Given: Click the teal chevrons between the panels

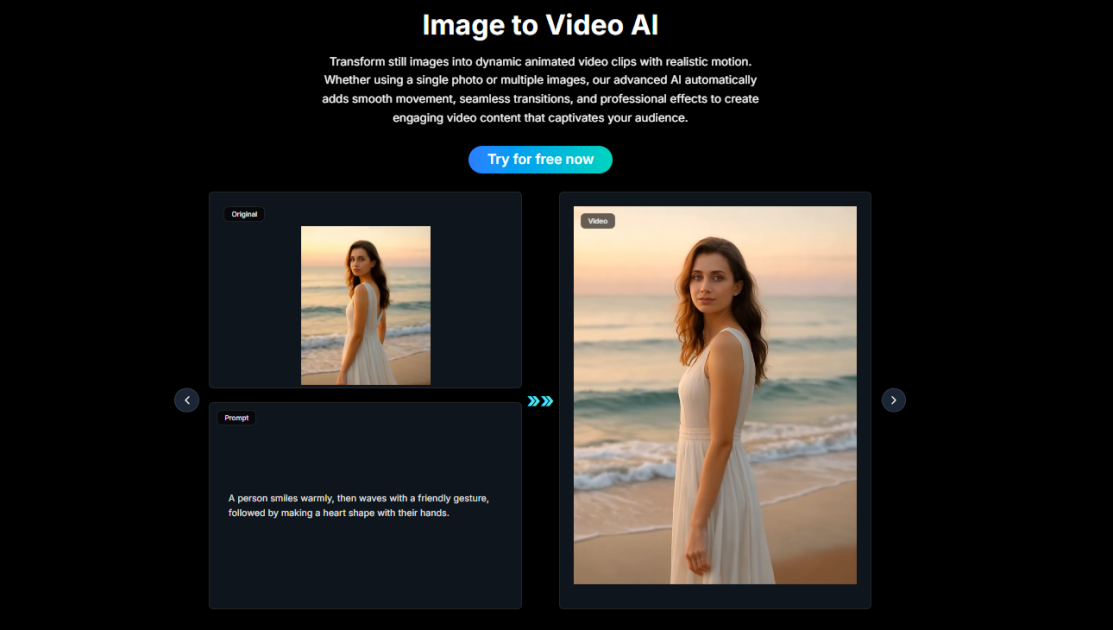Looking at the screenshot, I should pos(540,400).
